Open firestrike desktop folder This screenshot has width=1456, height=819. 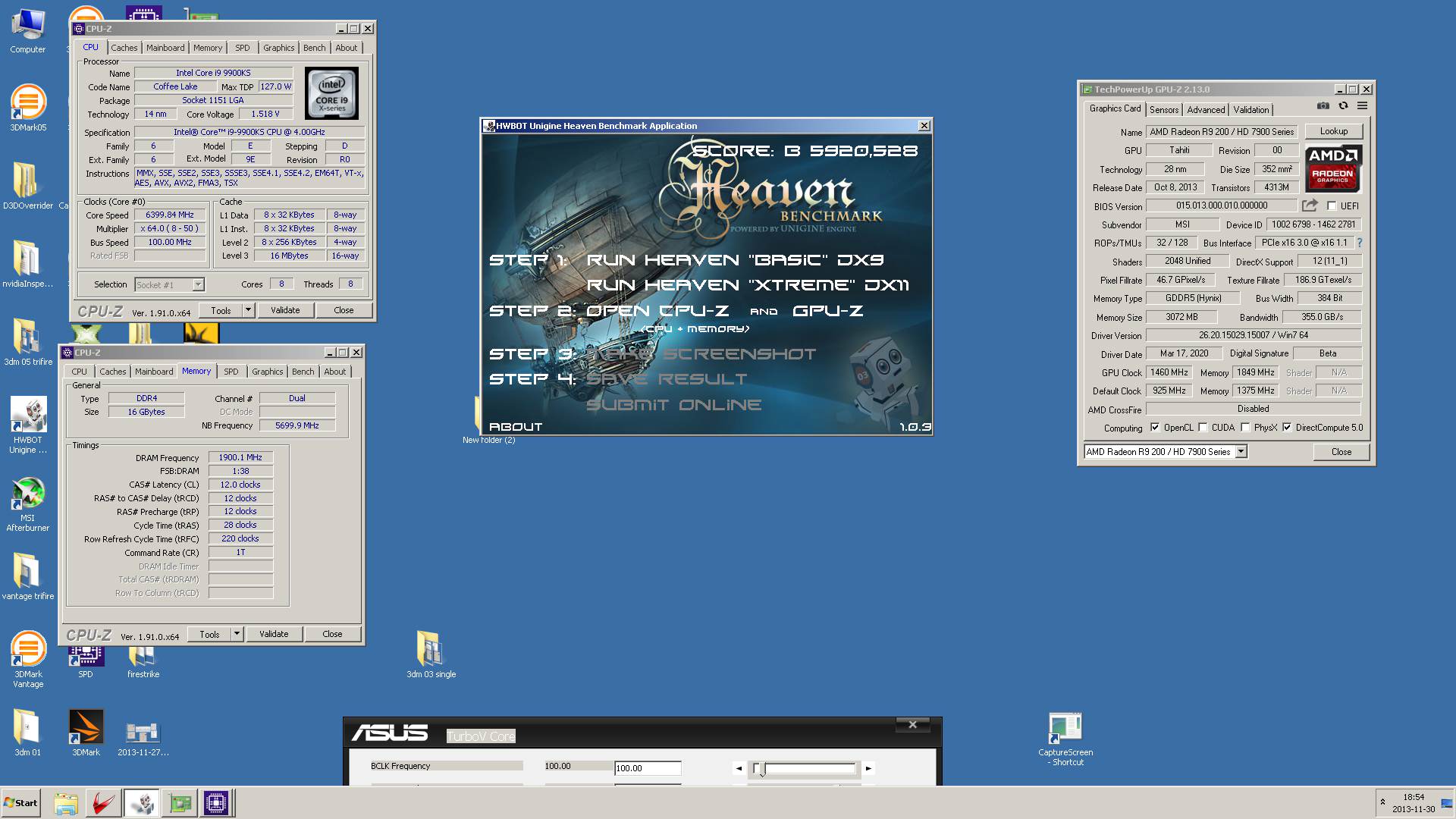pyautogui.click(x=143, y=662)
